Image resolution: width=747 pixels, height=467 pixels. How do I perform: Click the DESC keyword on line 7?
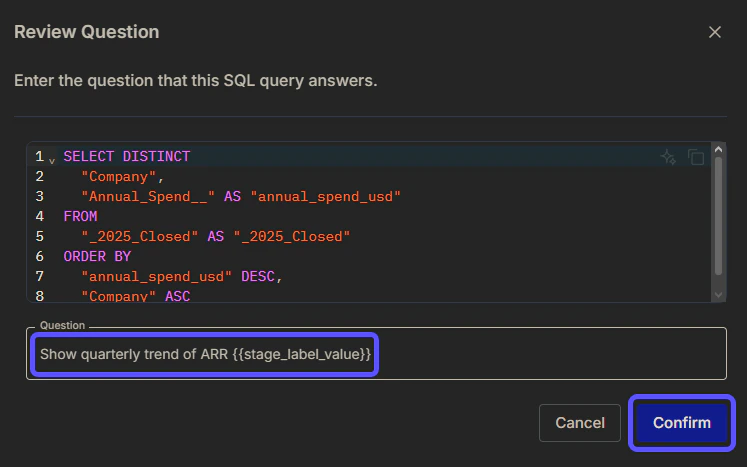click(x=258, y=276)
